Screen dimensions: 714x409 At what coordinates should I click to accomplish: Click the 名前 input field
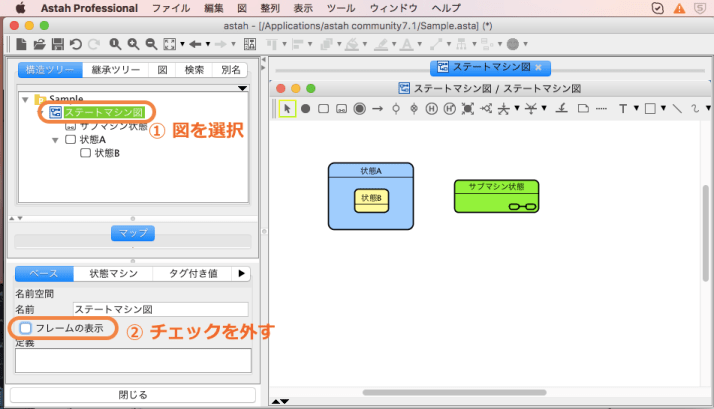coord(161,309)
